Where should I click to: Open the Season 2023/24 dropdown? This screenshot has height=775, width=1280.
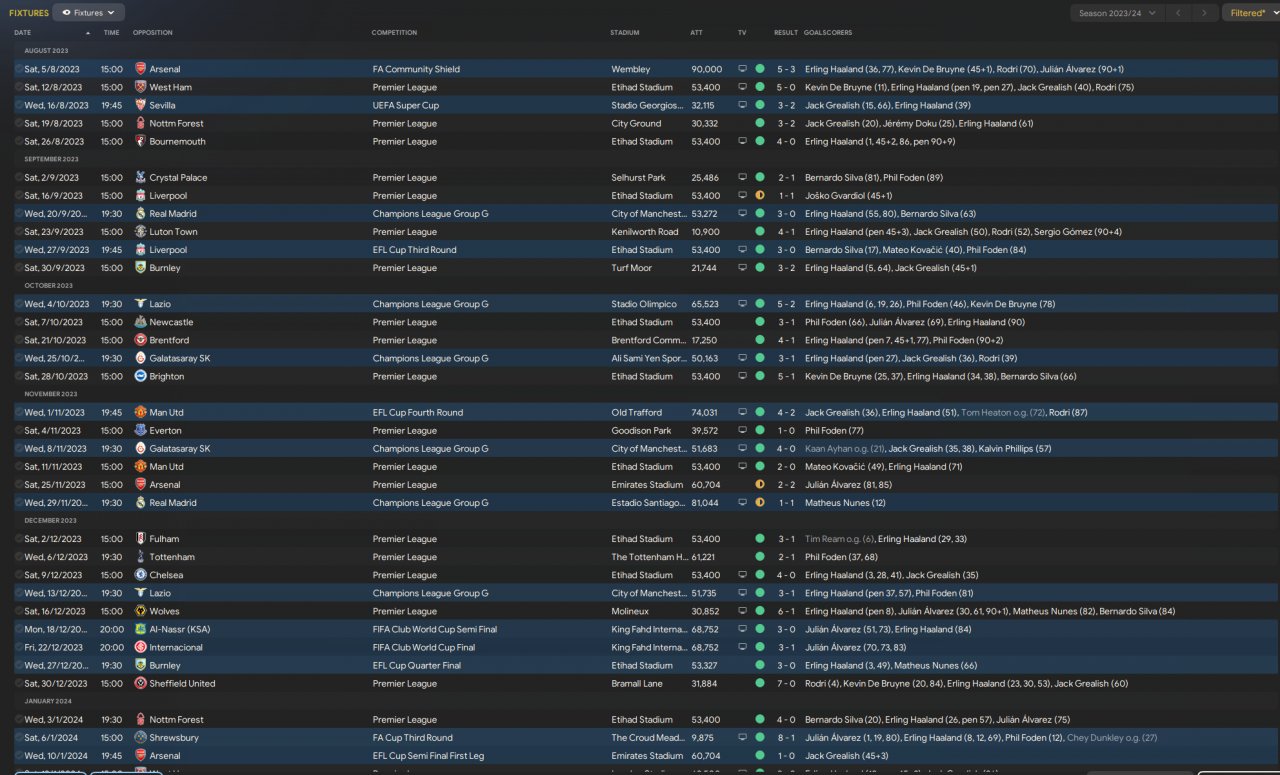click(1116, 13)
